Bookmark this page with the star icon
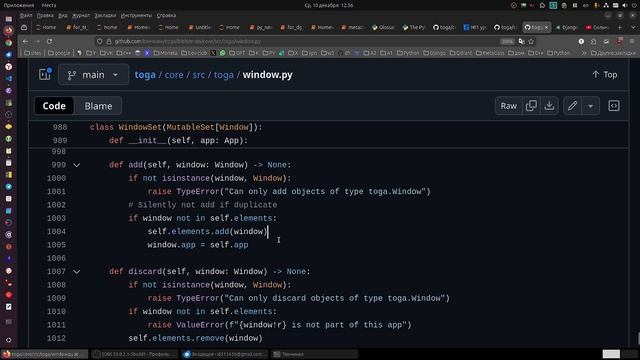The image size is (640, 360). coord(531,41)
